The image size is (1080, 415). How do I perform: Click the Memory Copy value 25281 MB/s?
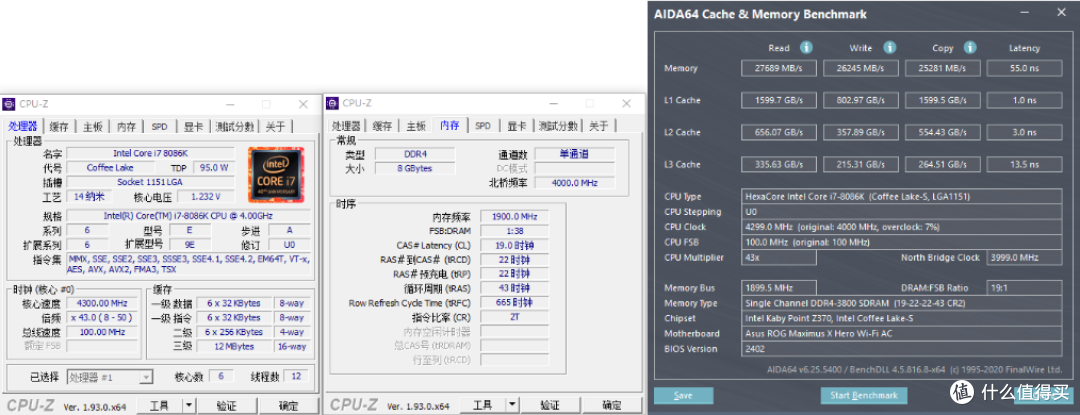coord(942,68)
